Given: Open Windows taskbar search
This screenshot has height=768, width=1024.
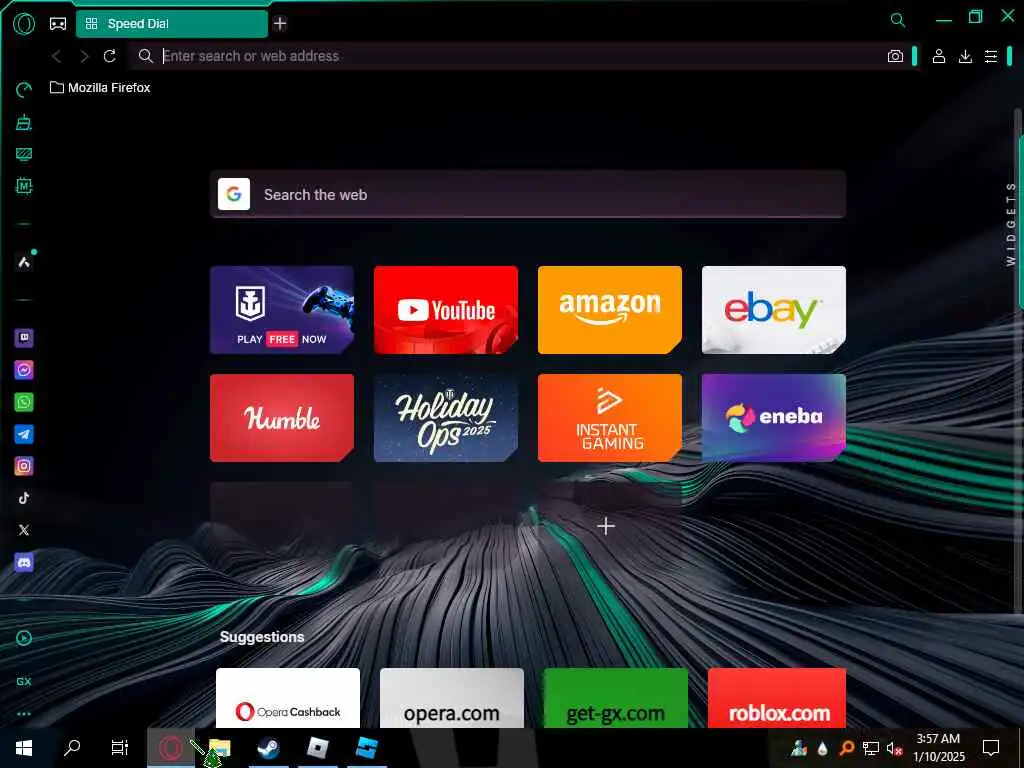Looking at the screenshot, I should tap(72, 748).
